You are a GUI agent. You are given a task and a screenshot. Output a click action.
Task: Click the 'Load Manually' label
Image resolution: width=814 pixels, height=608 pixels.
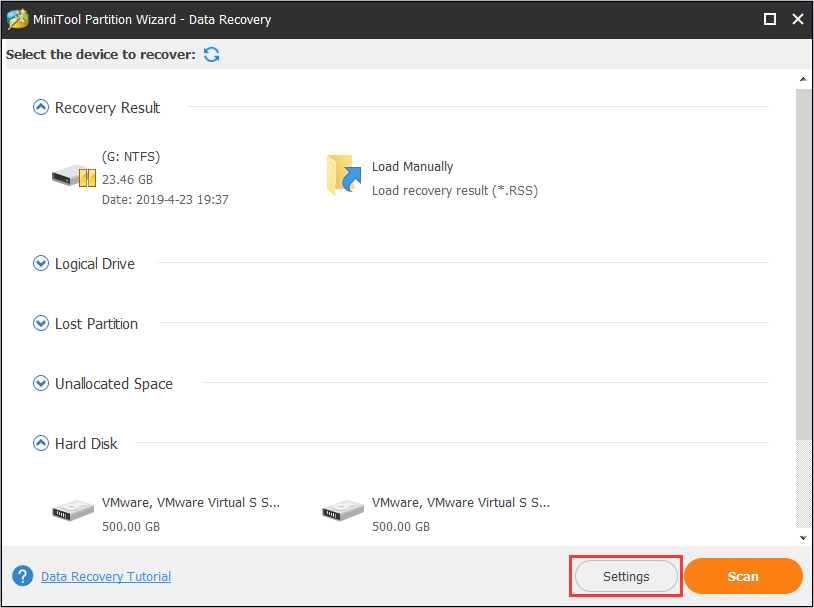point(412,167)
